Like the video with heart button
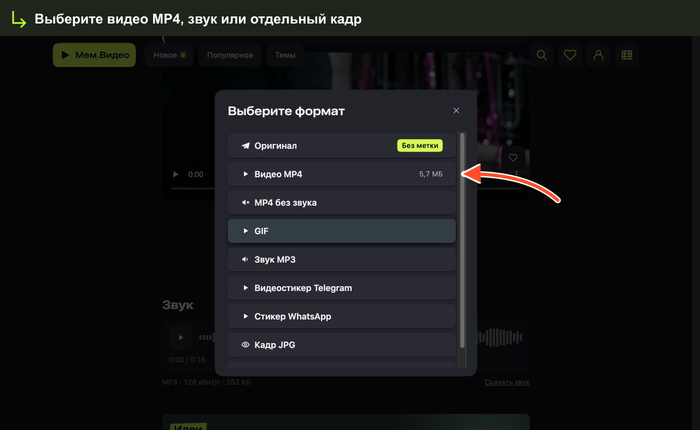 [513, 157]
